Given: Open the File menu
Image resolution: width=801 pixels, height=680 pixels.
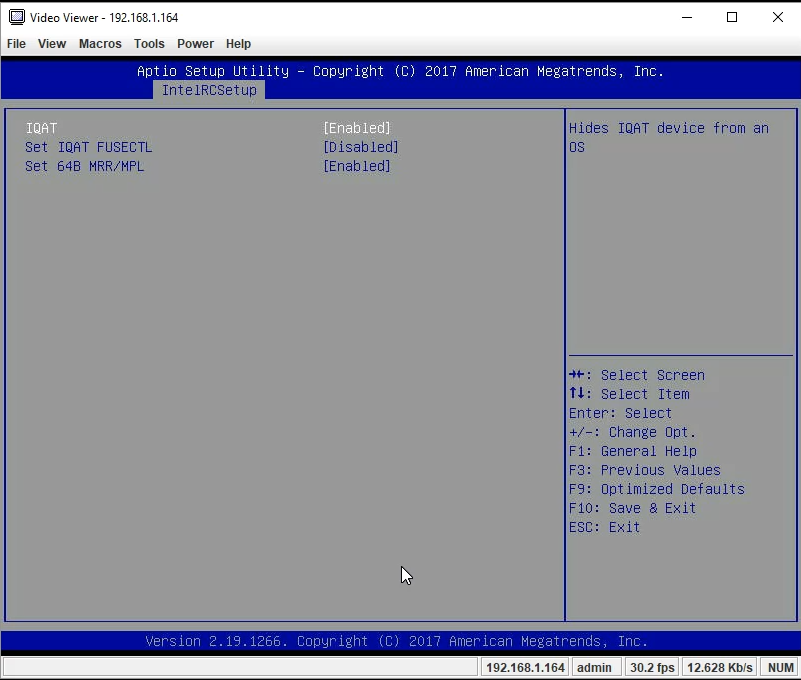Looking at the screenshot, I should point(16,44).
